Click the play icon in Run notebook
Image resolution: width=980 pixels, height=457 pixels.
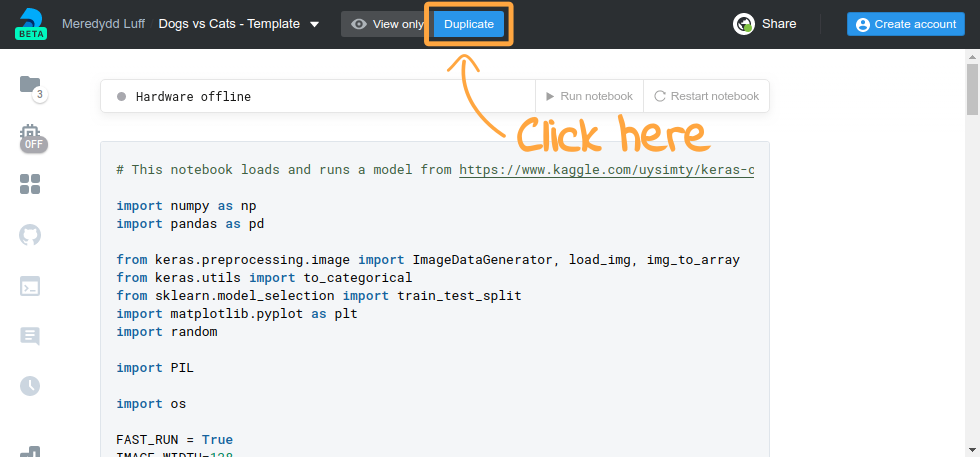coord(550,96)
